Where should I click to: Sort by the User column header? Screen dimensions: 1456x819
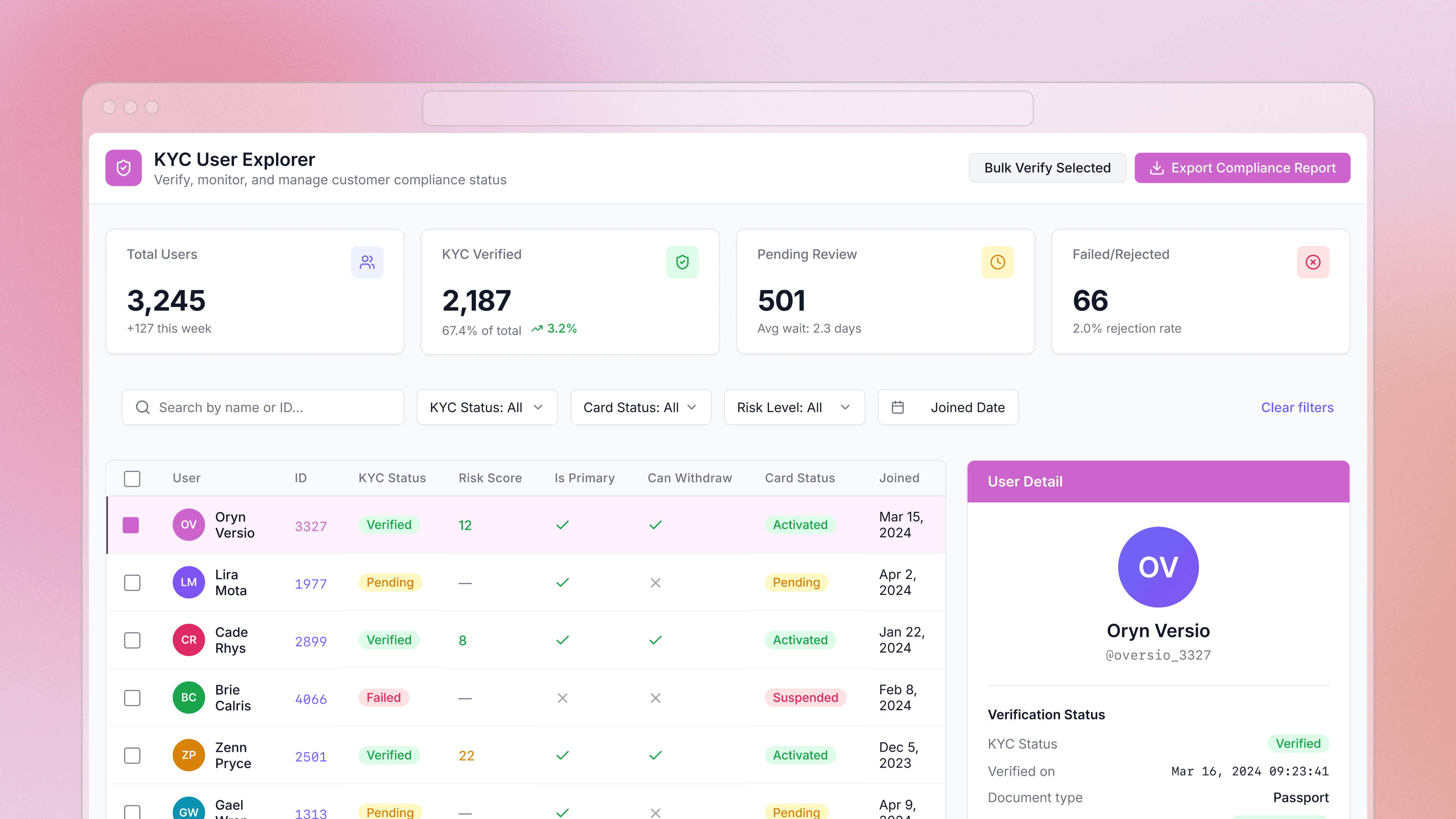(x=187, y=478)
